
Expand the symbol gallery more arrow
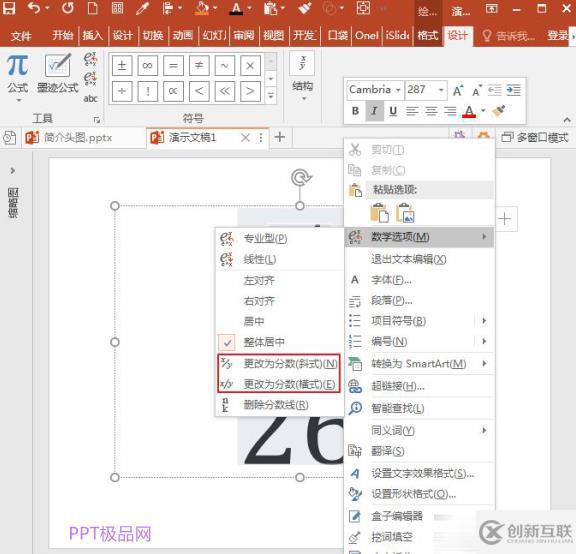point(271,96)
